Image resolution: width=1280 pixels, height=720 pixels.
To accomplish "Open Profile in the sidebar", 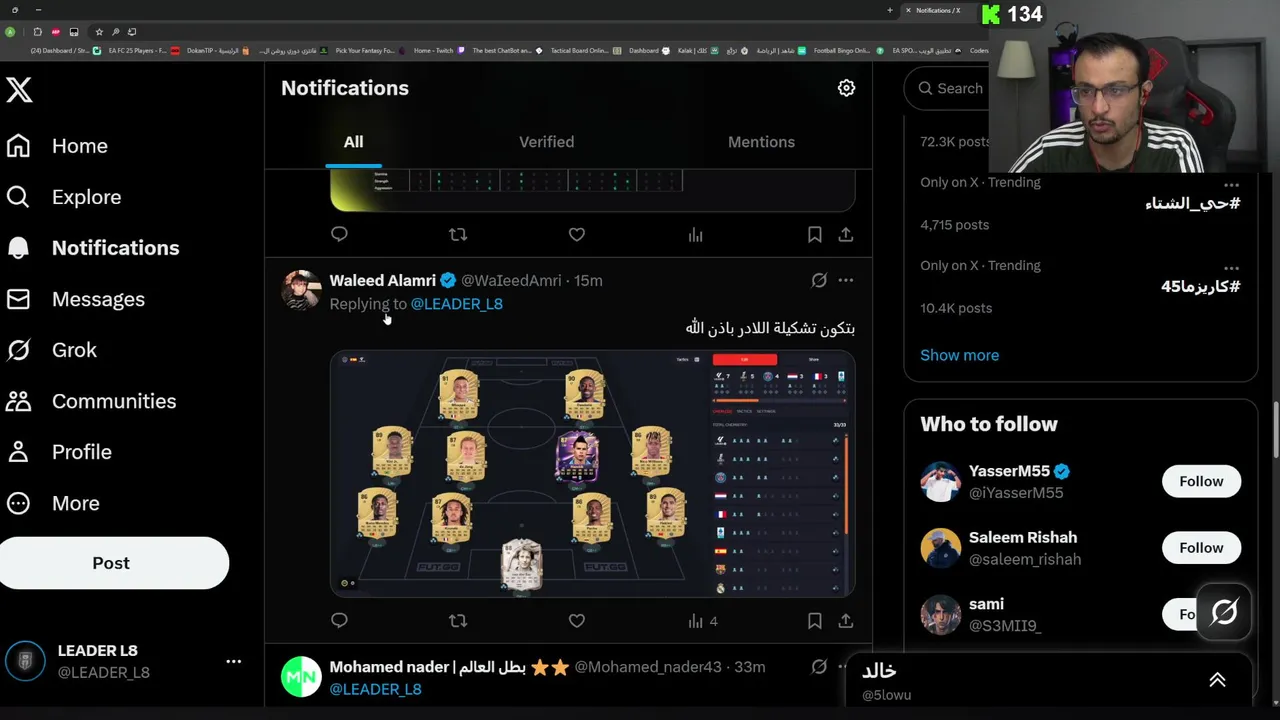I will [x=59, y=452].
